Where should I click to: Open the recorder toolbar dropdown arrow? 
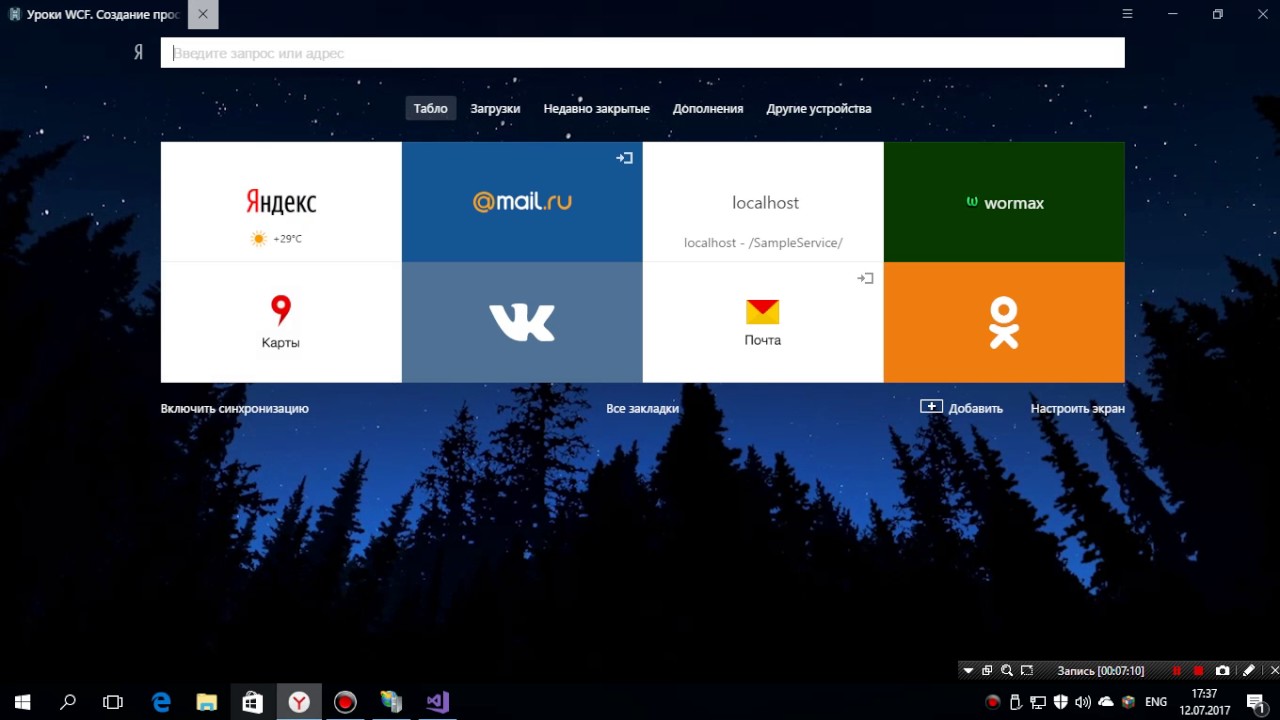click(x=967, y=671)
